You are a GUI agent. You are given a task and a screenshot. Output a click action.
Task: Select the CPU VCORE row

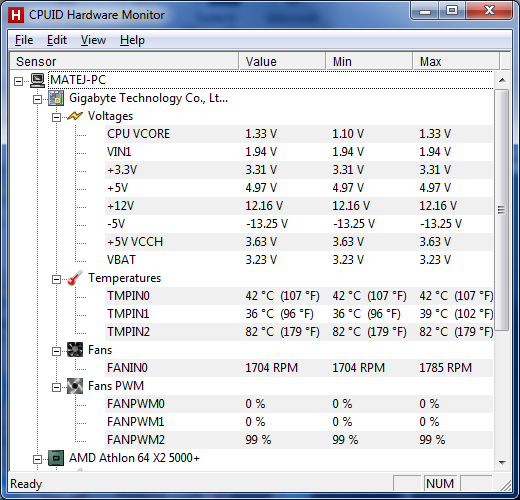click(299, 134)
